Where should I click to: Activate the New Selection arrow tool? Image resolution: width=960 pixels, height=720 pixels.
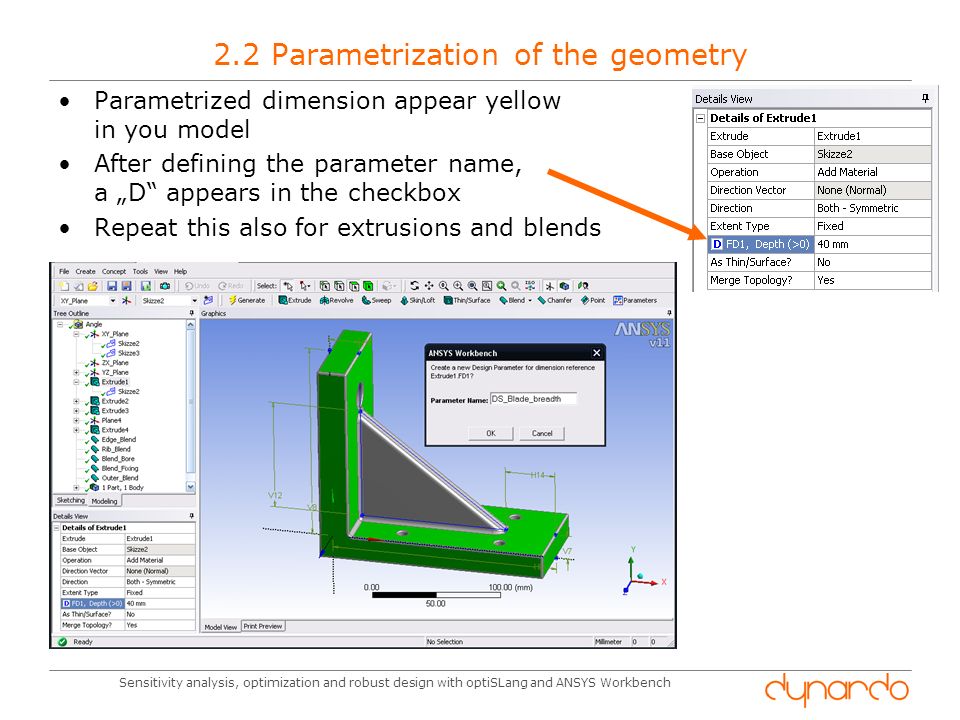288,286
